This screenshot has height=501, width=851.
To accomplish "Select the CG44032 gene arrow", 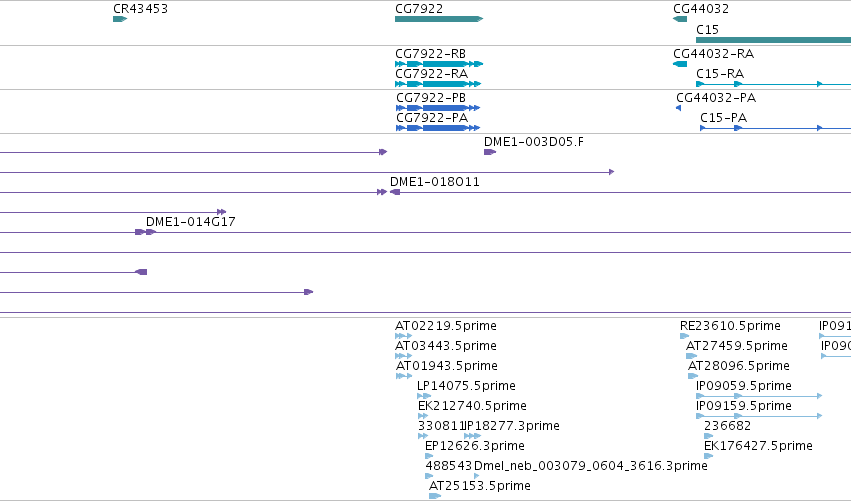I will click(x=680, y=19).
